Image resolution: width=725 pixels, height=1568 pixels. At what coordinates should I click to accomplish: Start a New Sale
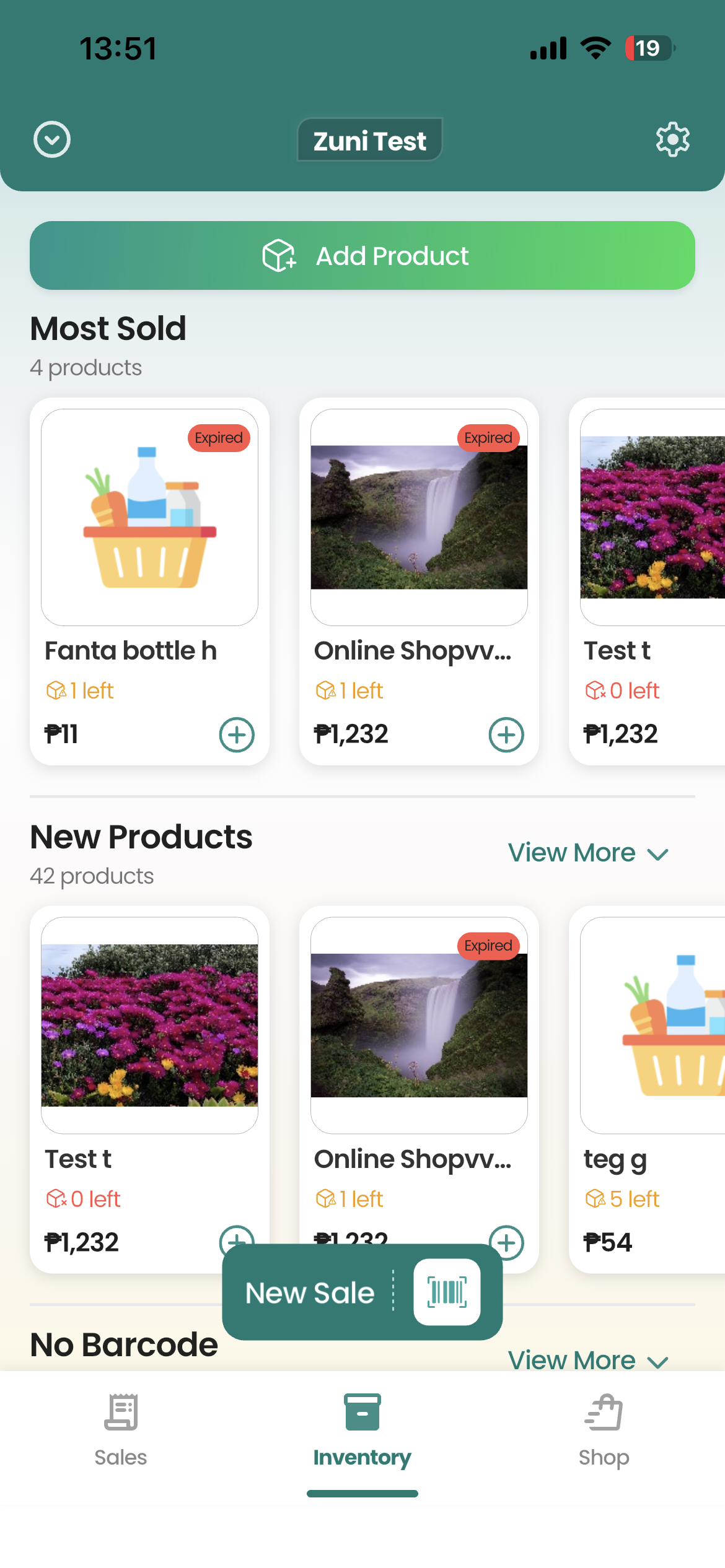(x=310, y=1292)
